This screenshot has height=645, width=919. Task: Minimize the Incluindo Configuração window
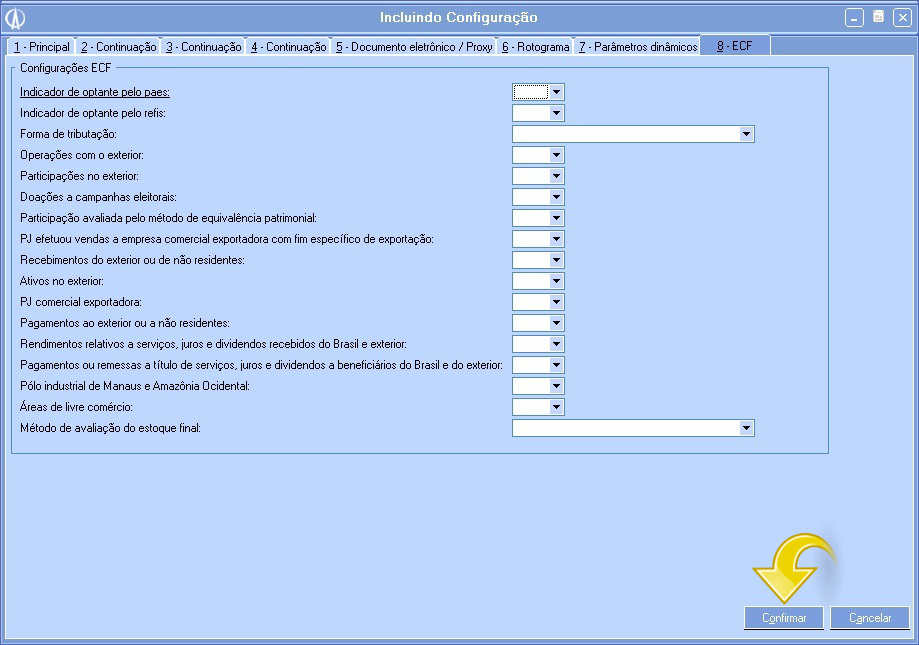click(854, 18)
